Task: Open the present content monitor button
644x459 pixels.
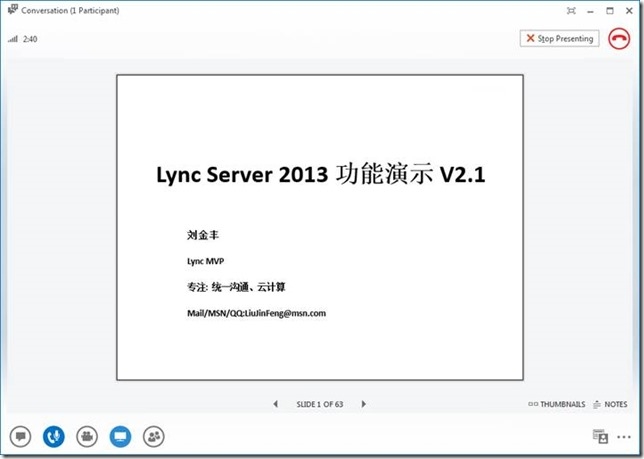Action: pyautogui.click(x=120, y=436)
